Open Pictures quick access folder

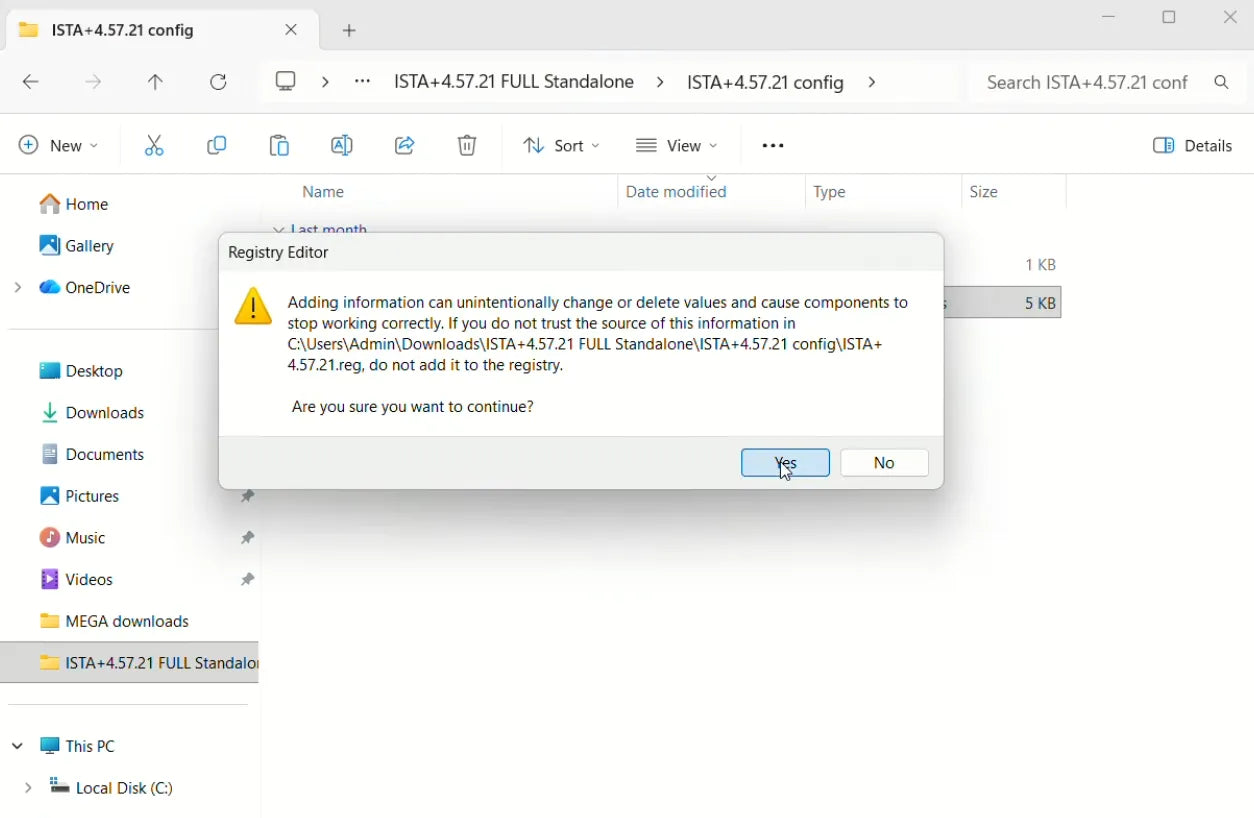79,496
